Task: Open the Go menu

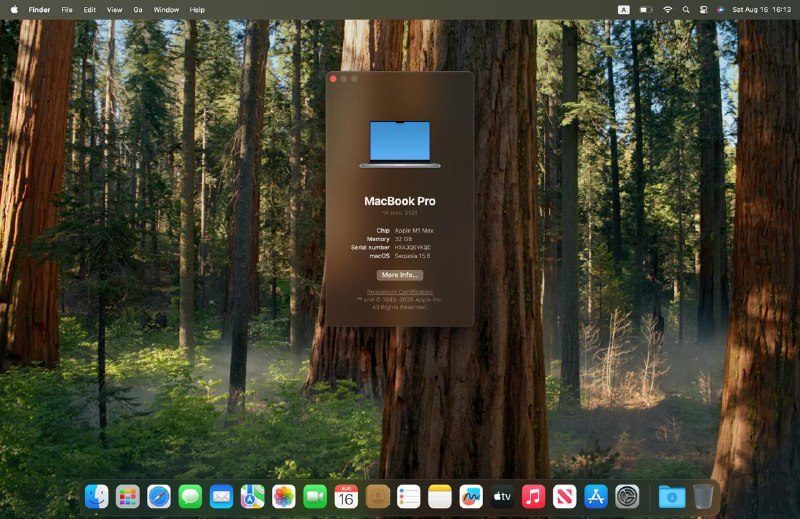Action: point(138,9)
